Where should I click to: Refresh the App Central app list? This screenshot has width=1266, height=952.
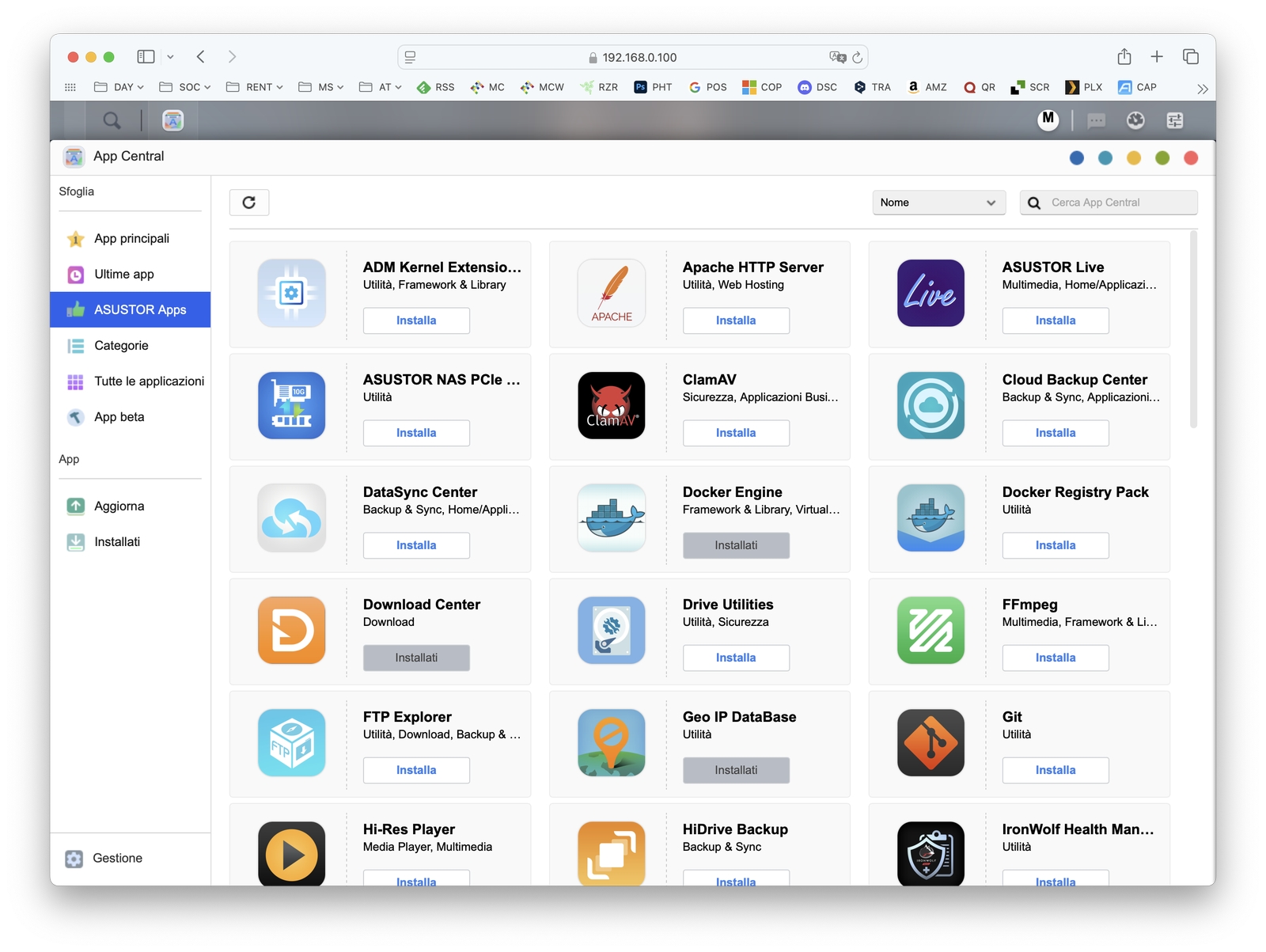pyautogui.click(x=249, y=203)
